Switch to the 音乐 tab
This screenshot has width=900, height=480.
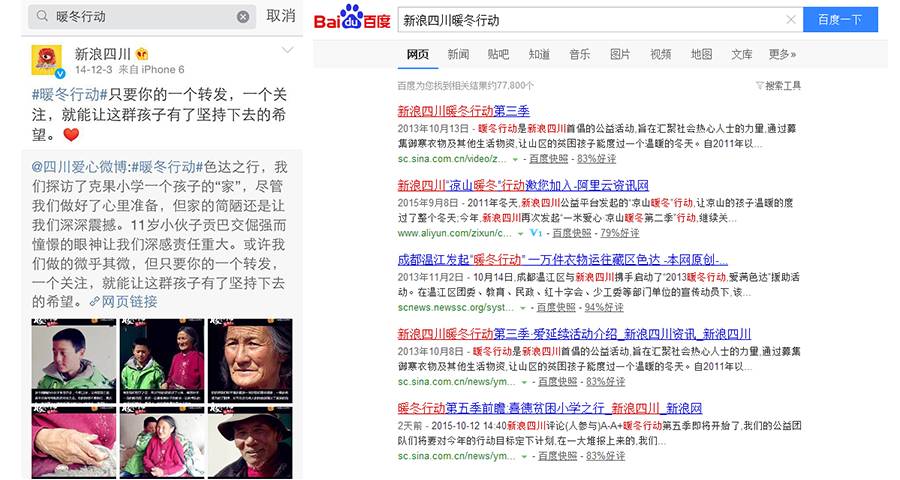coord(580,55)
